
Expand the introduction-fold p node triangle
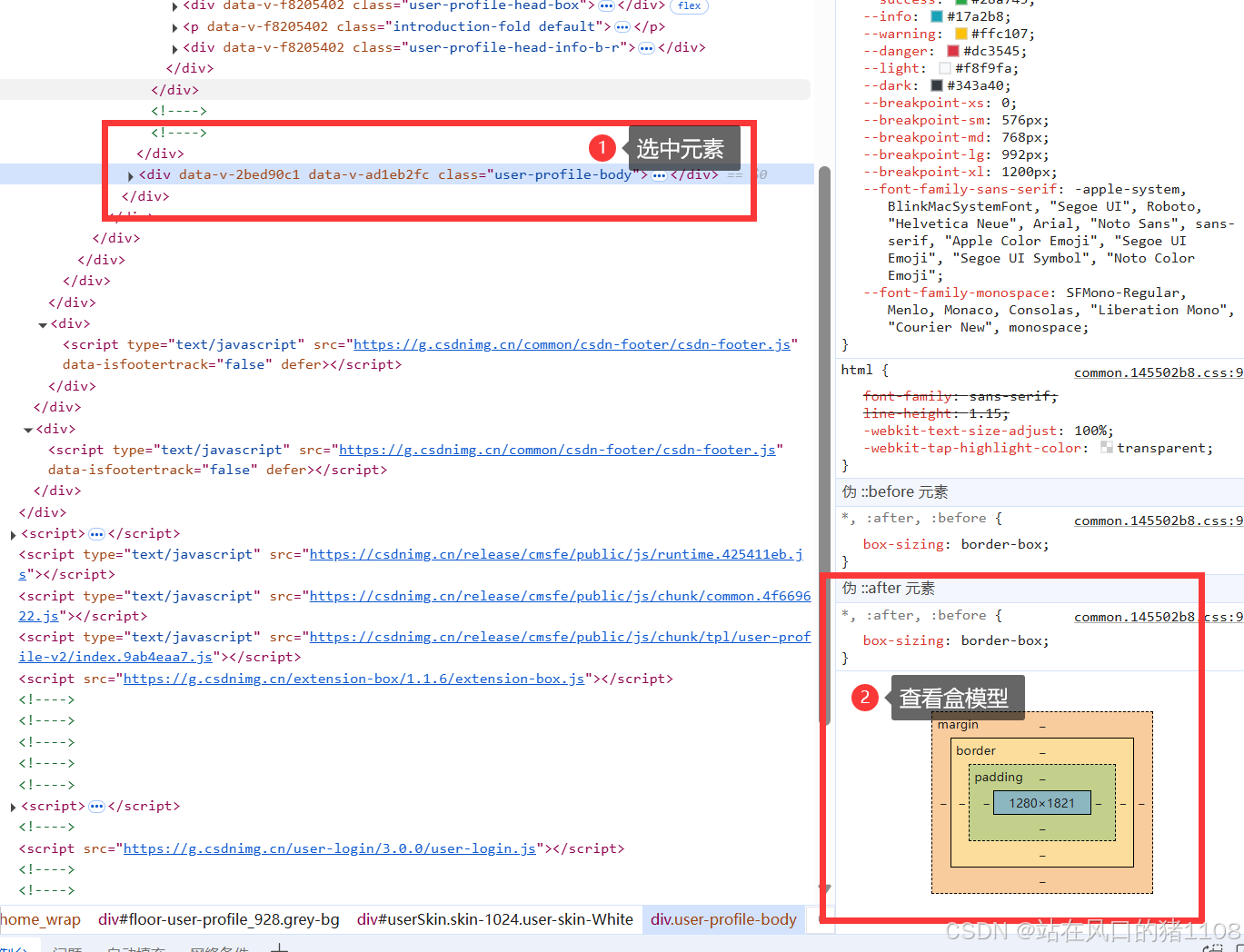pos(174,27)
